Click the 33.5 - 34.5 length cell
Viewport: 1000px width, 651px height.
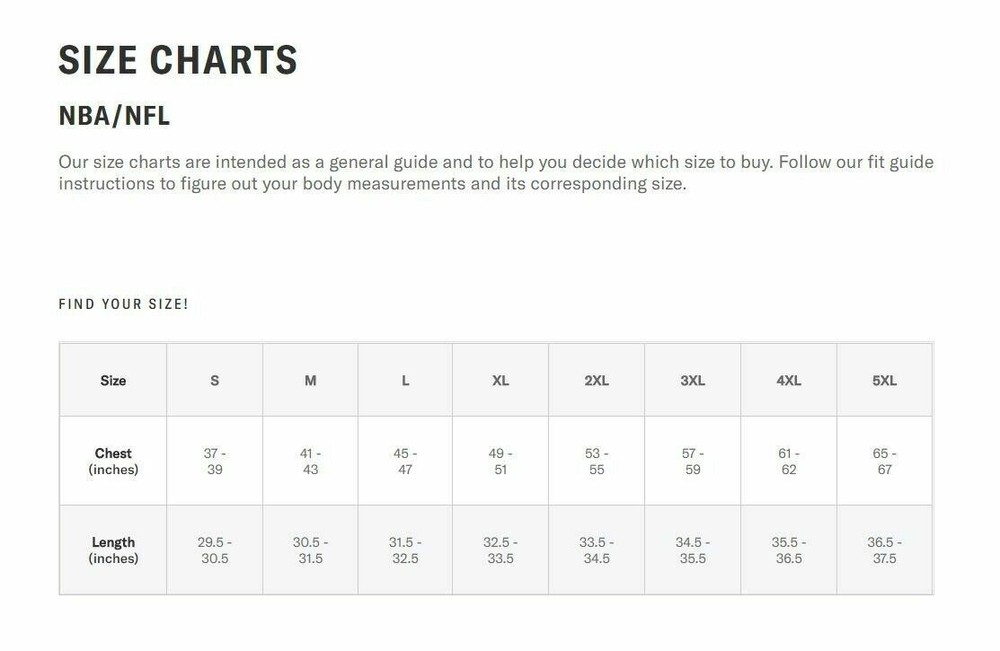[x=596, y=550]
